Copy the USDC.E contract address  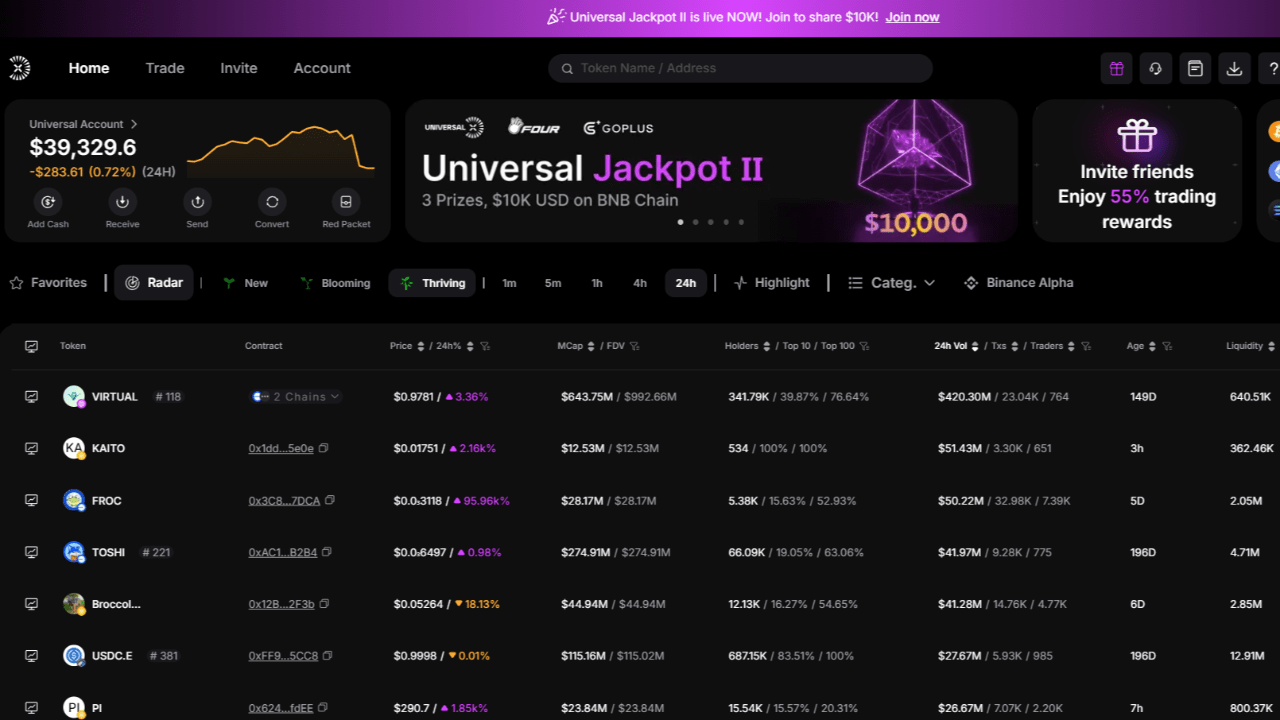coord(328,656)
